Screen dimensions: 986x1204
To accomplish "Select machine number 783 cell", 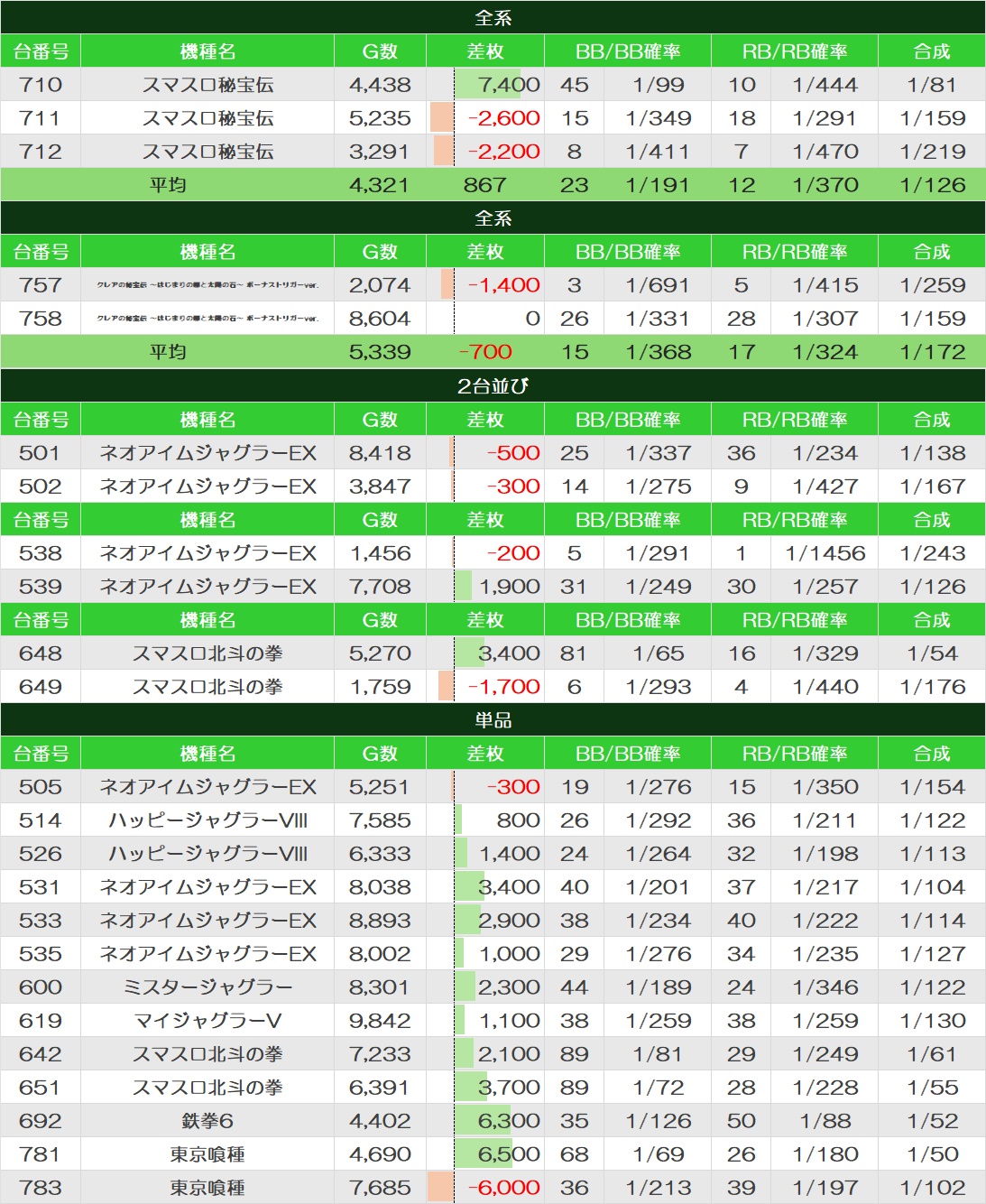I will 41,1187.
